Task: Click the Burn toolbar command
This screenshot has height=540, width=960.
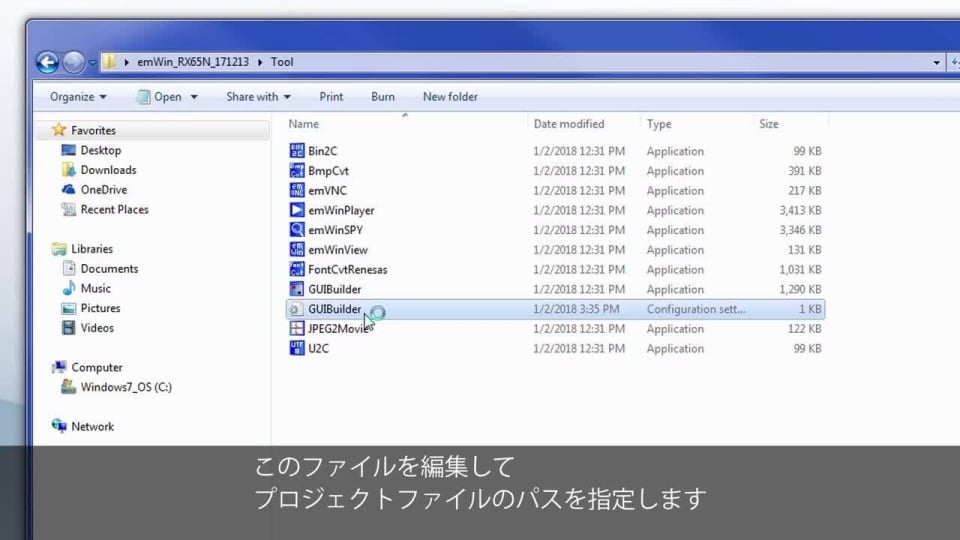Action: pyautogui.click(x=383, y=97)
